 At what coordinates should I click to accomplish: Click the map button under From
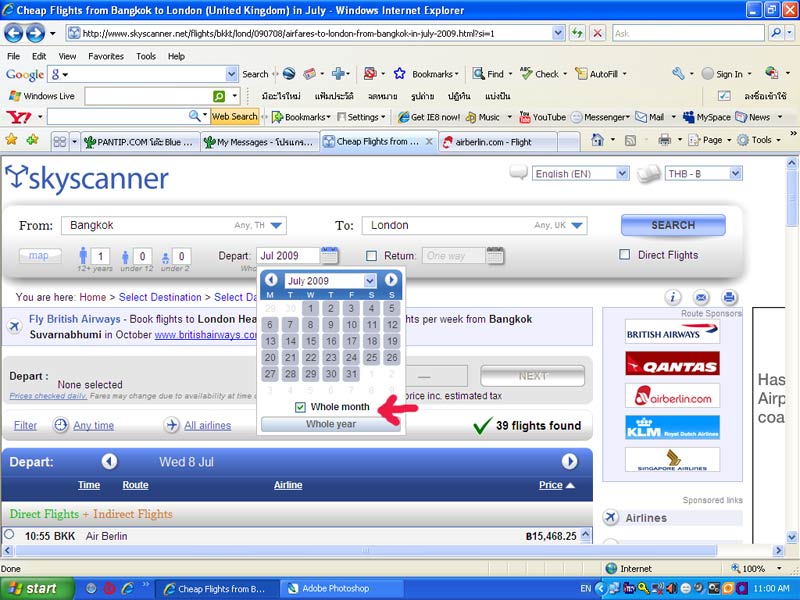click(39, 255)
